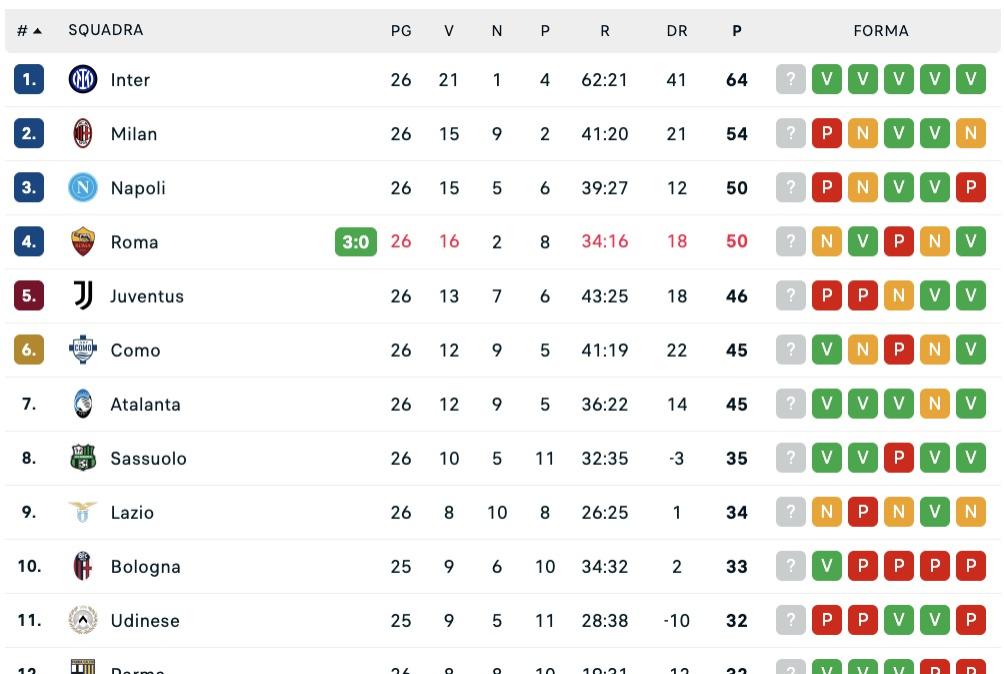Select the Inter club crest
The width and height of the screenshot is (1004, 674).
coord(83,79)
